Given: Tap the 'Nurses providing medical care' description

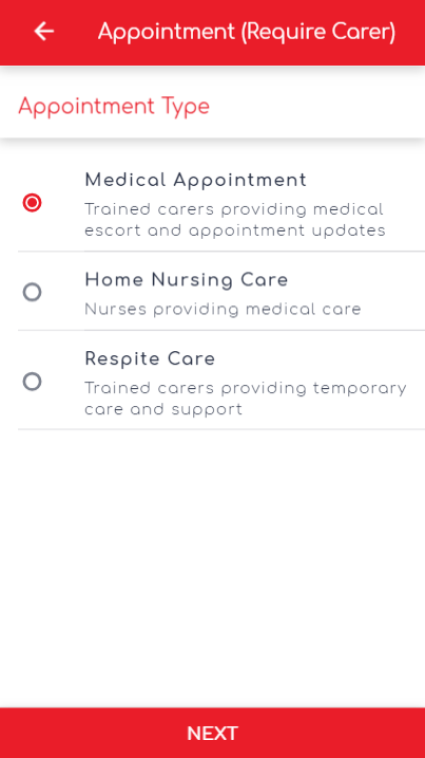Looking at the screenshot, I should click(x=223, y=309).
